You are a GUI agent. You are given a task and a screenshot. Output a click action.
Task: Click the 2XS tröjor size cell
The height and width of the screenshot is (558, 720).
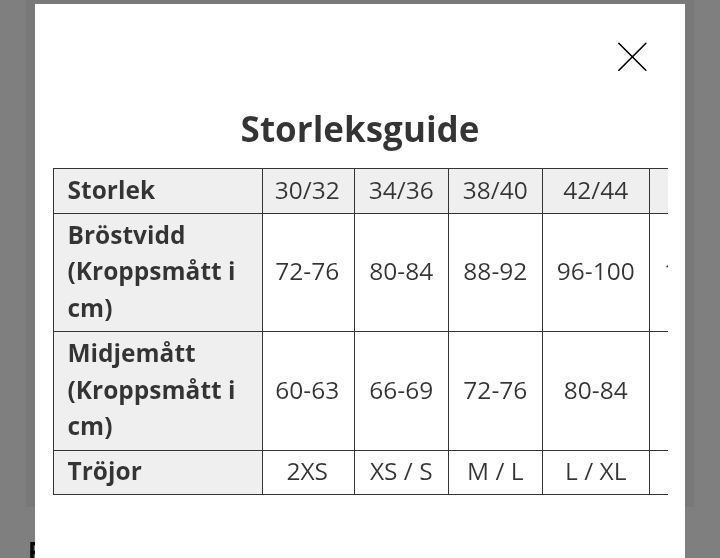click(307, 471)
